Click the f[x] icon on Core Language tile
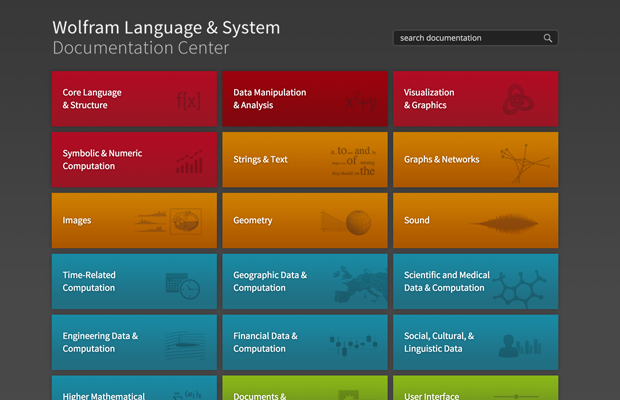Screen dimensions: 620x400 [x=189, y=100]
